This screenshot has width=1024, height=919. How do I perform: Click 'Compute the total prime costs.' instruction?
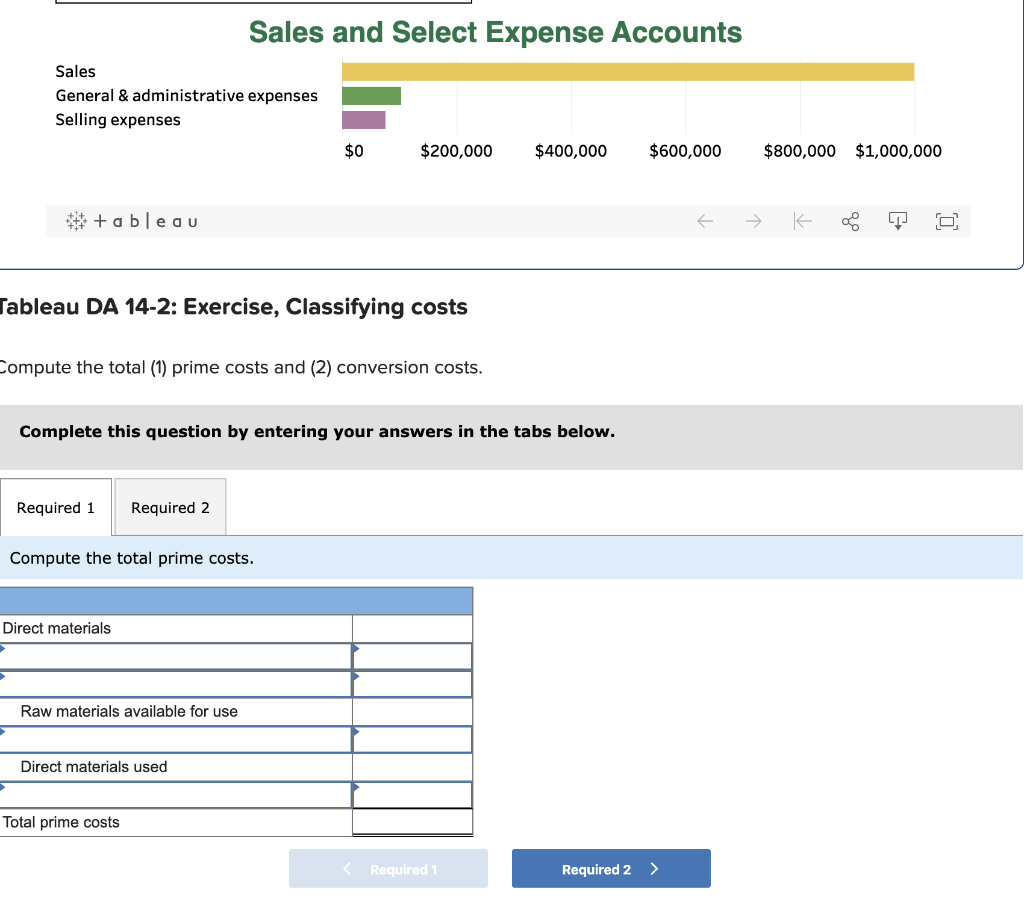pyautogui.click(x=132, y=558)
